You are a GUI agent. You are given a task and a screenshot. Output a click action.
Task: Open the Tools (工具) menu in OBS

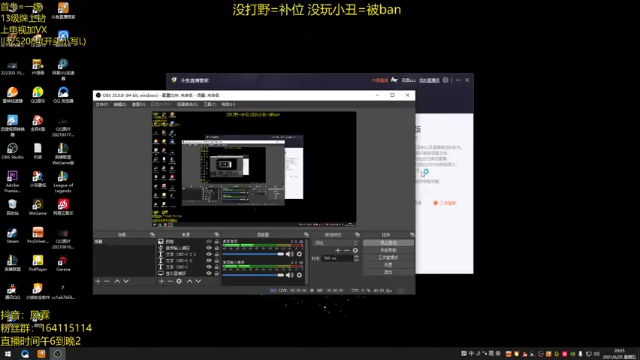click(209, 104)
